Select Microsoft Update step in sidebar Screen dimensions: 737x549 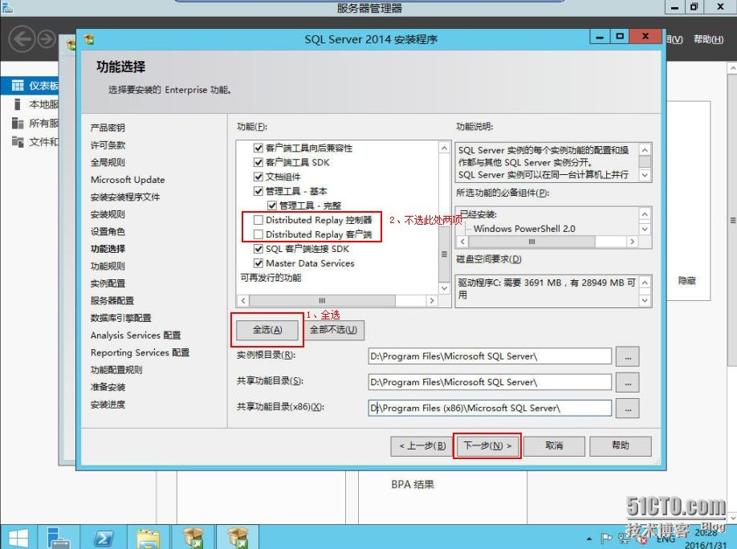click(x=128, y=180)
